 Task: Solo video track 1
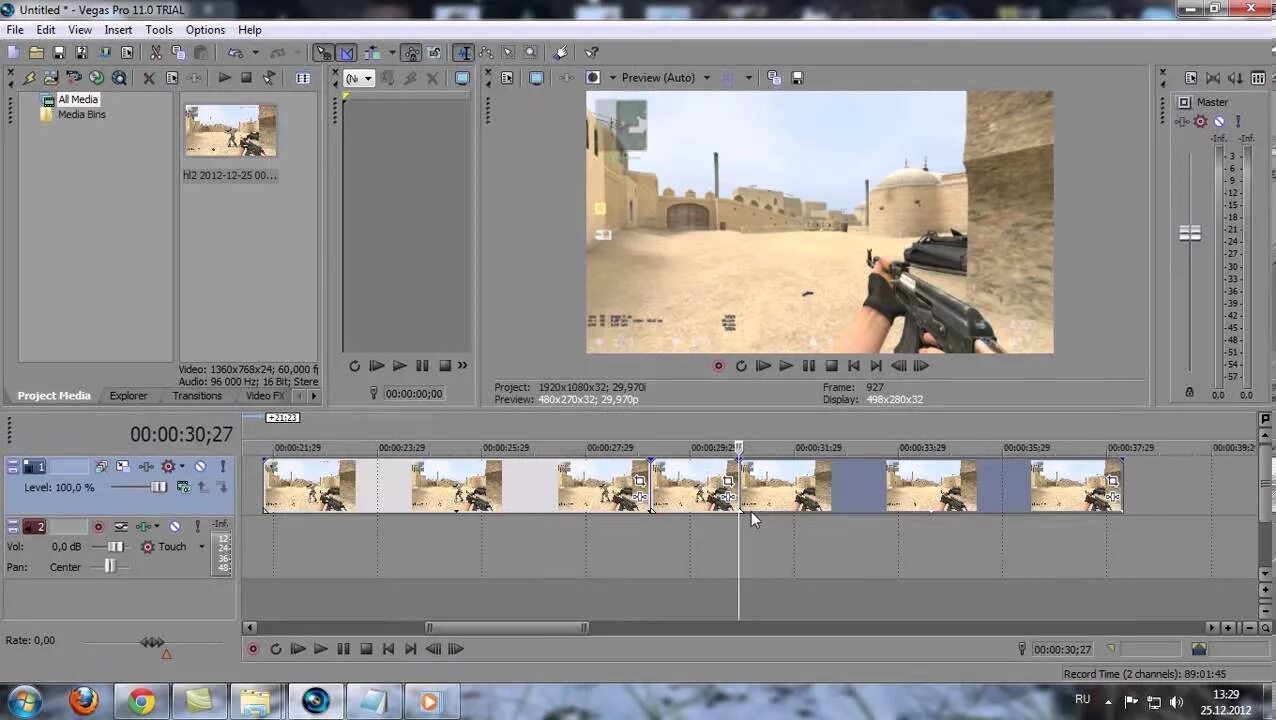[x=223, y=467]
